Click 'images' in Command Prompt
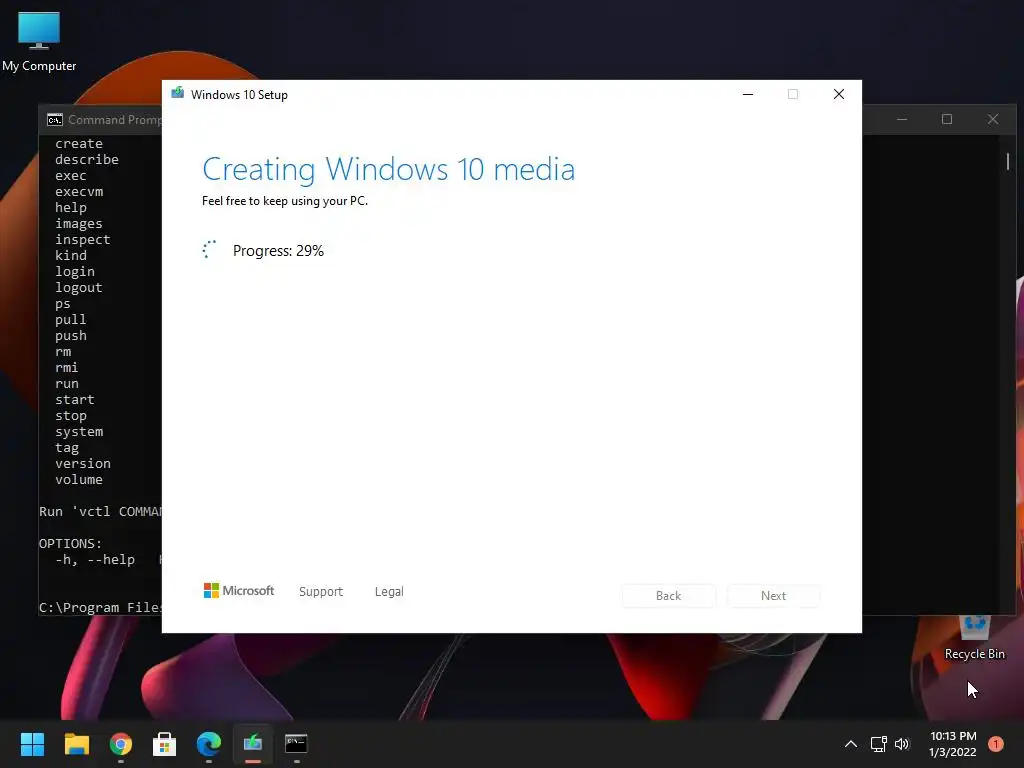The image size is (1024, 768). 78,224
